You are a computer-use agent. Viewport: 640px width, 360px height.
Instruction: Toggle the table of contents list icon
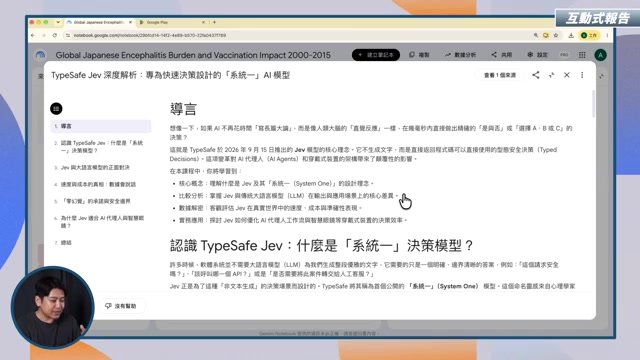click(56, 109)
